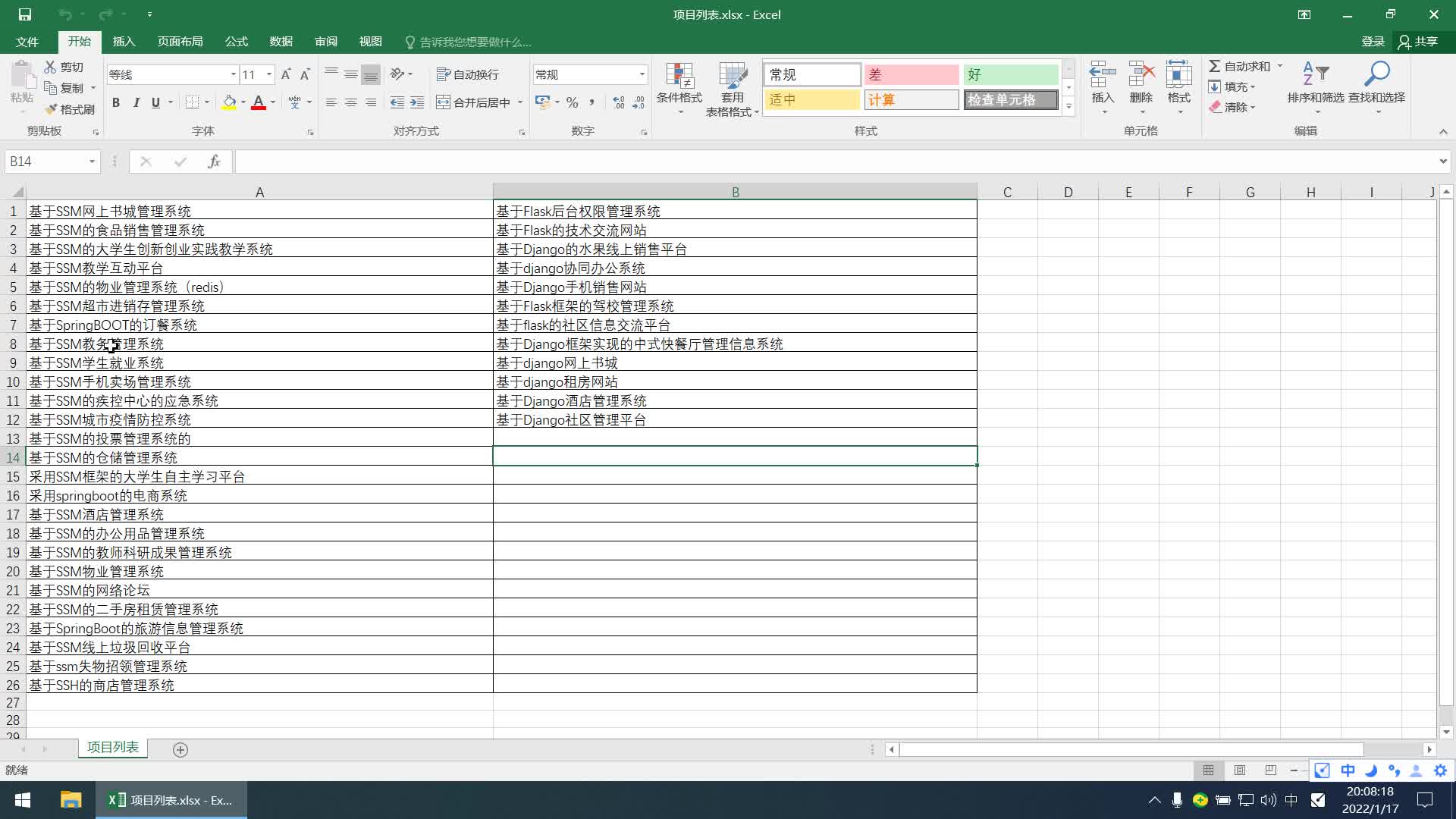Open the font name dropdown

click(x=233, y=74)
